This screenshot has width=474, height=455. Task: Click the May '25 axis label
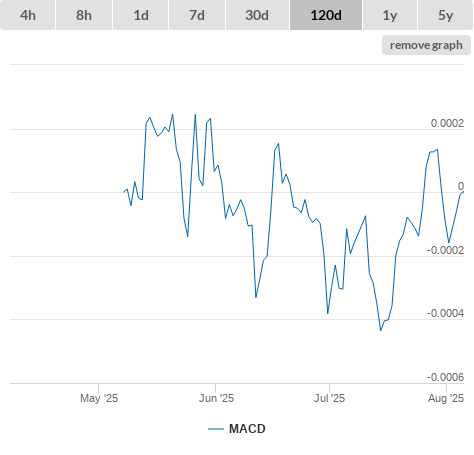pyautogui.click(x=99, y=398)
